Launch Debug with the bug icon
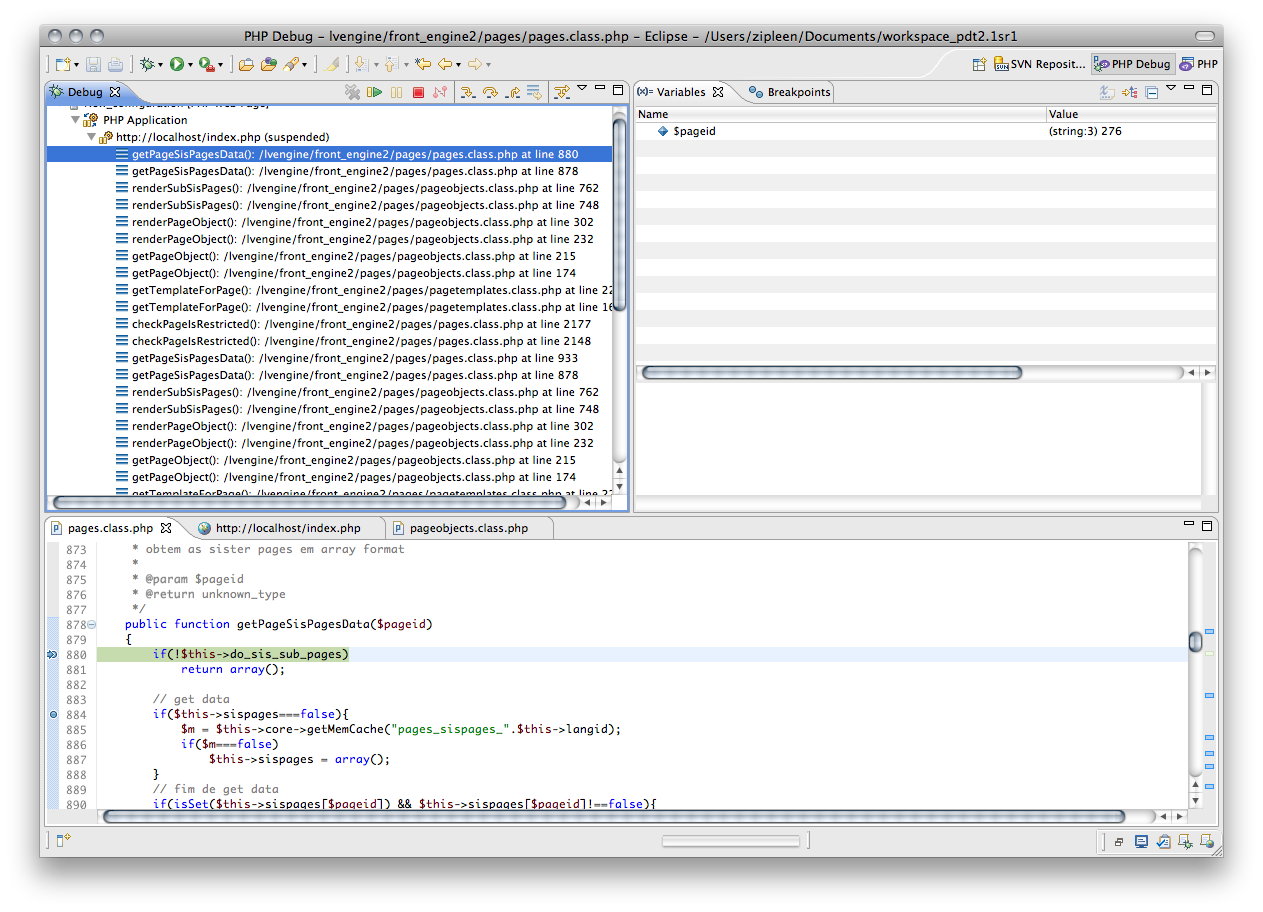The image size is (1263, 912). tap(148, 64)
